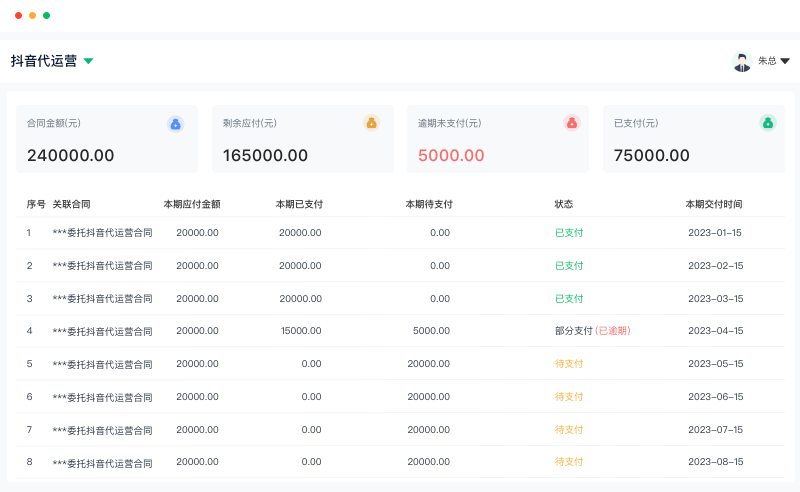Open the contract link in row 6

click(103, 397)
